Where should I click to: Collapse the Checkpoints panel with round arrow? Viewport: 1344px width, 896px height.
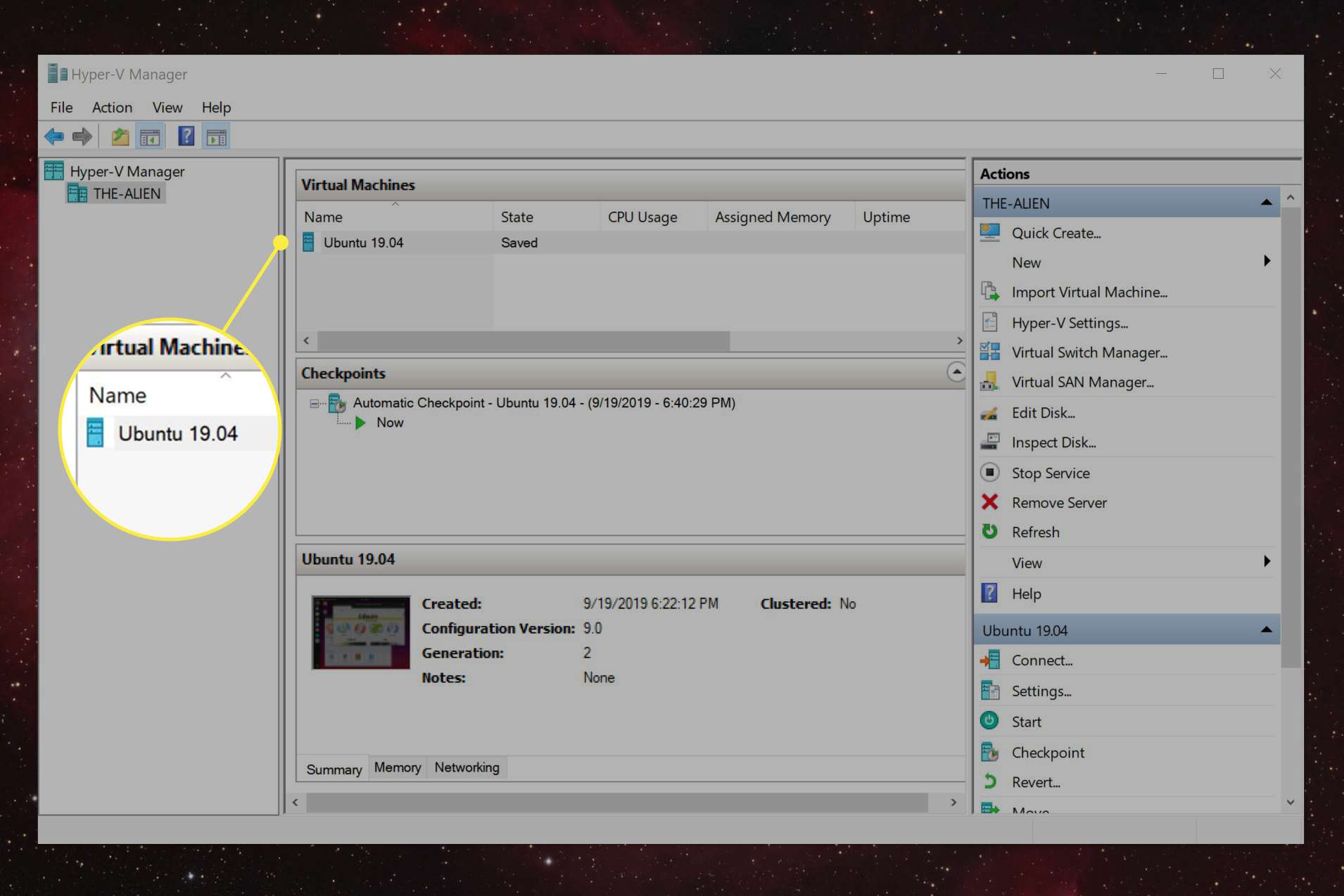pos(956,372)
